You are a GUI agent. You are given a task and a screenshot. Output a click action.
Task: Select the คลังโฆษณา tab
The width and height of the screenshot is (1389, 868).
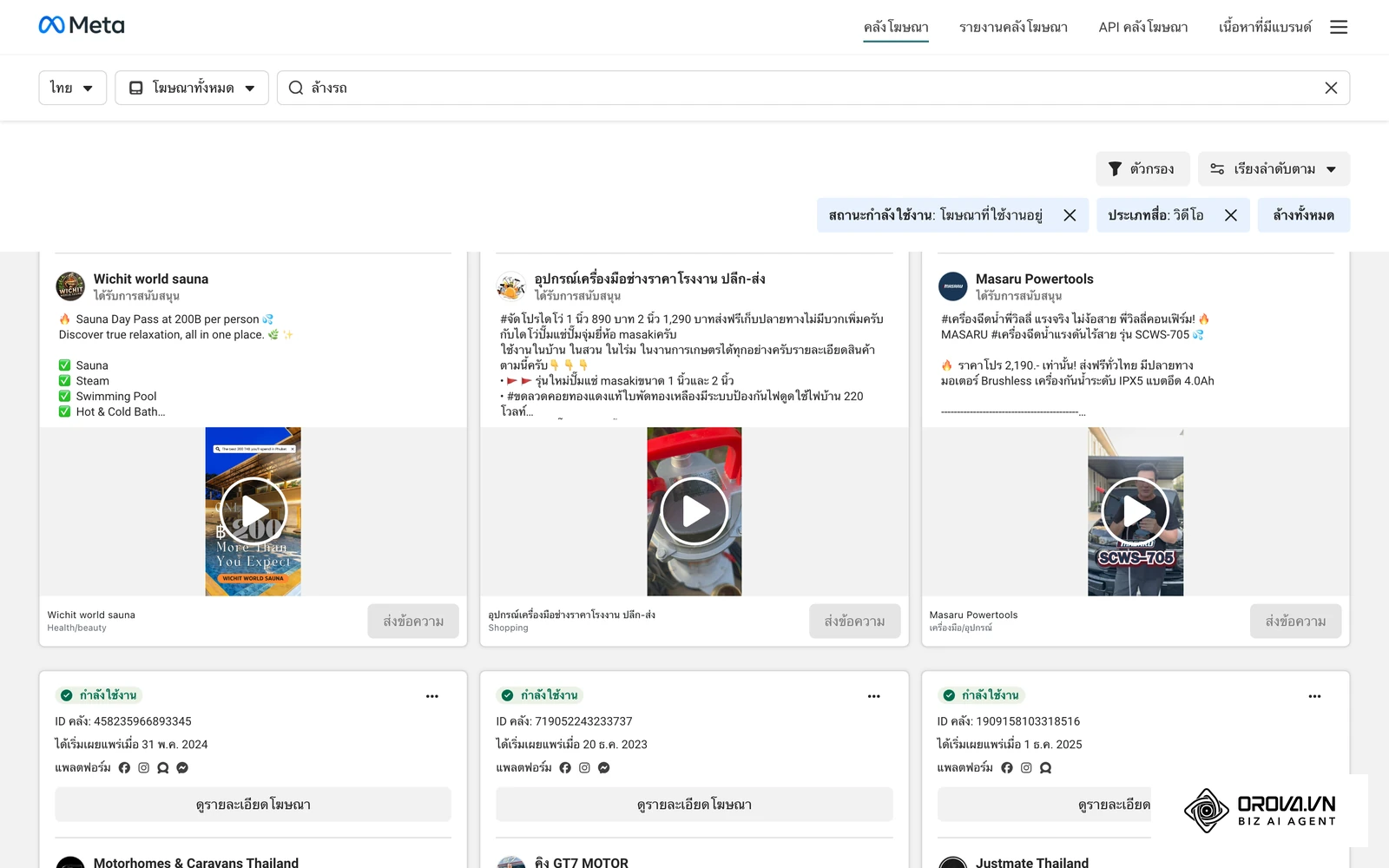(896, 27)
